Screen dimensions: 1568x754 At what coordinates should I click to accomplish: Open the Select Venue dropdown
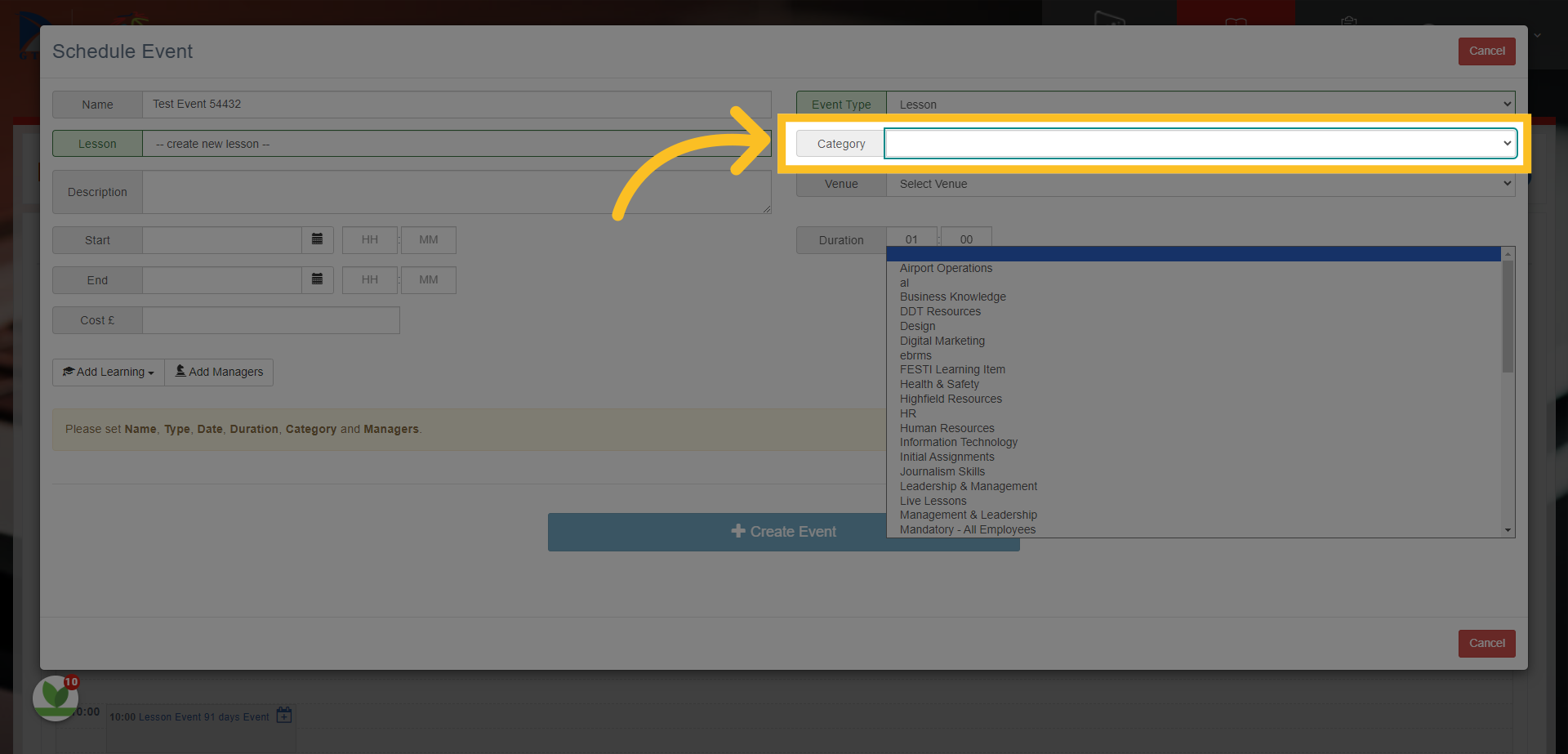click(x=1200, y=184)
